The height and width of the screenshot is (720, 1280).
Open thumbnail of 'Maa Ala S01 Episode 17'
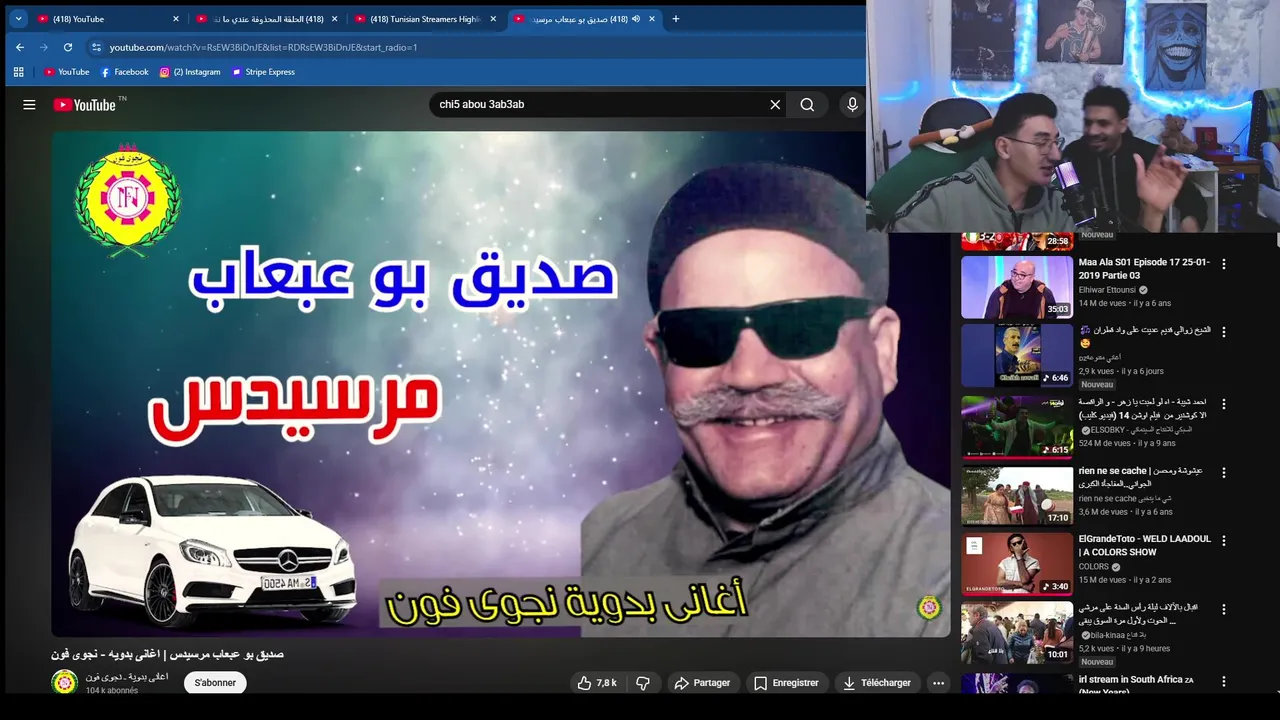pos(1017,287)
